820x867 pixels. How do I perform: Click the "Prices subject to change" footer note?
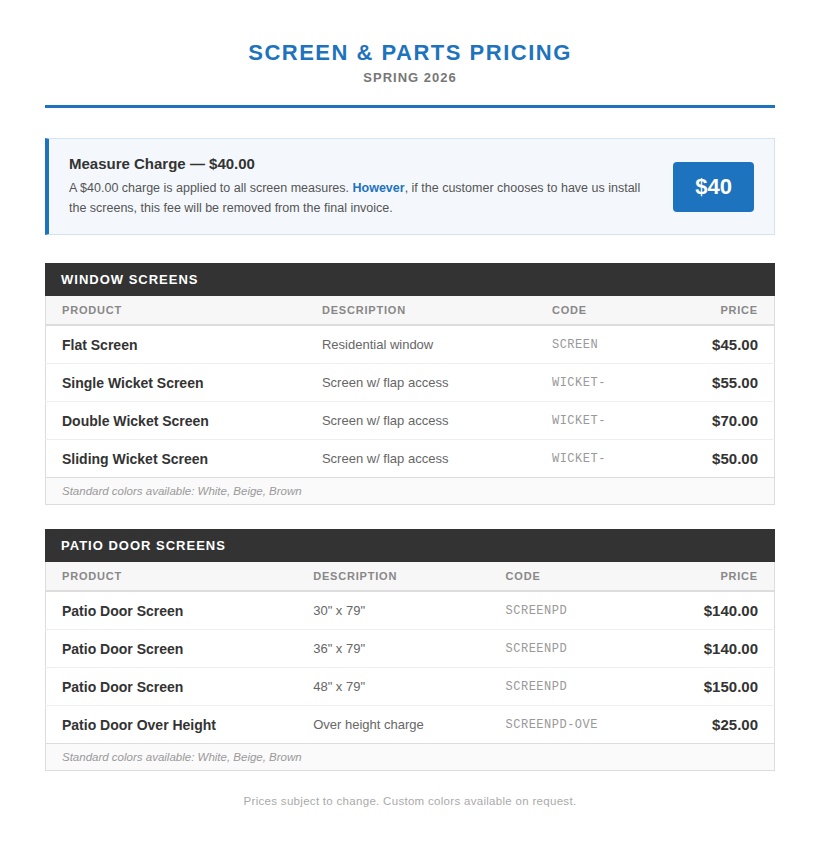pos(409,801)
